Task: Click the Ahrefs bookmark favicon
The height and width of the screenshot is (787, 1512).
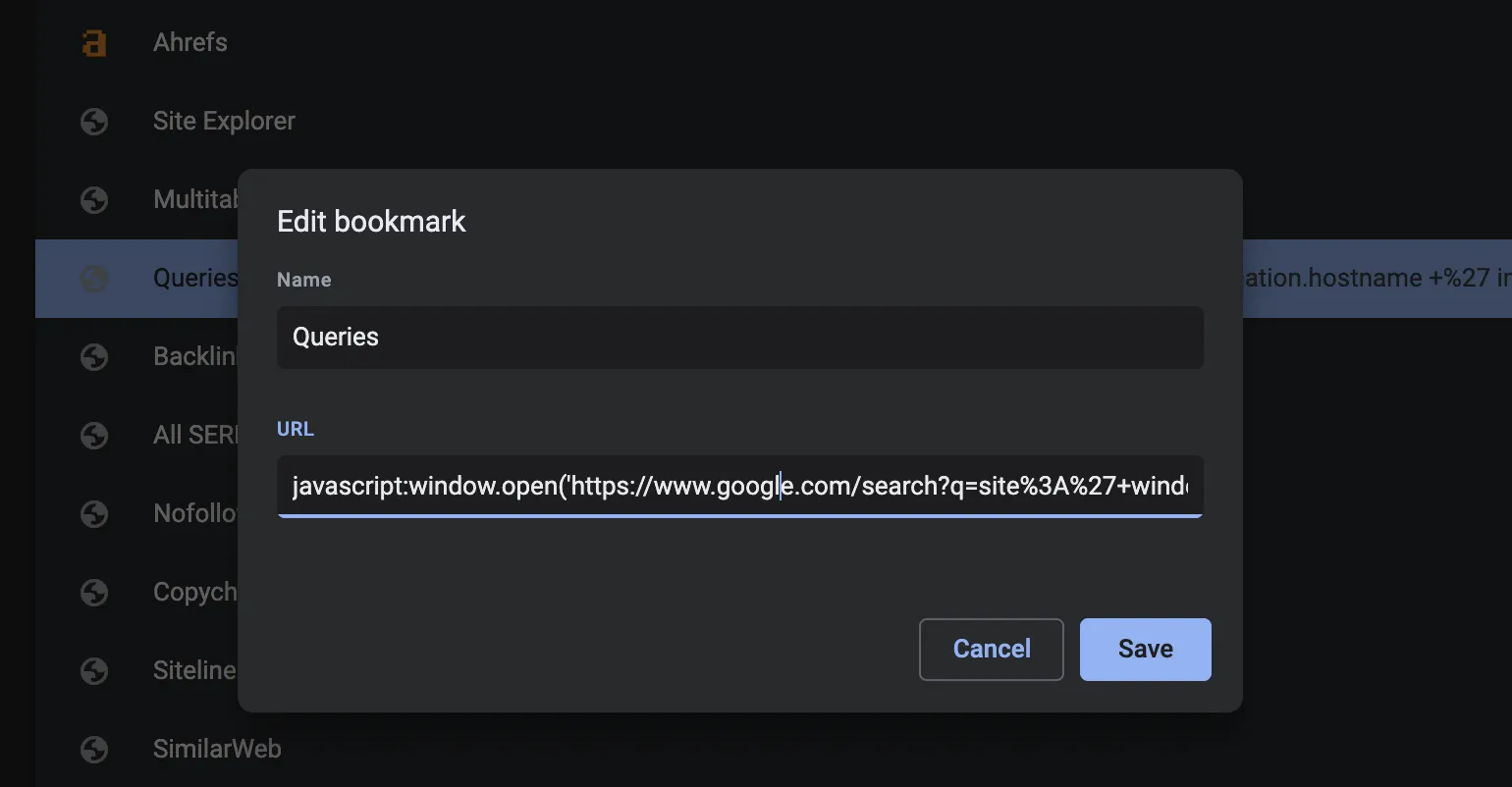Action: tap(94, 43)
